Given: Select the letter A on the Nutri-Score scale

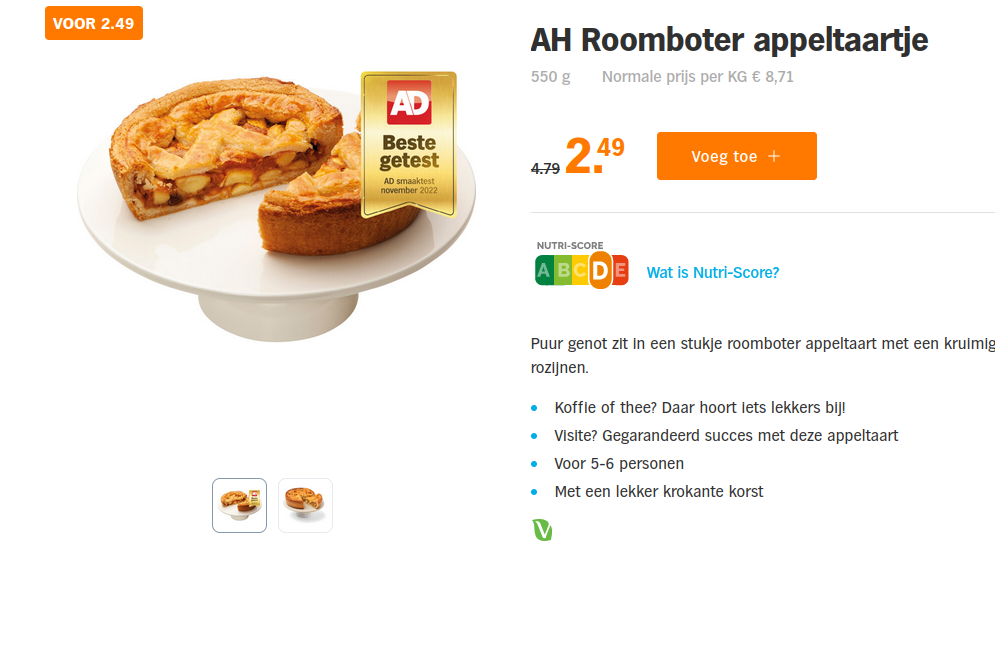Looking at the screenshot, I should pos(546,268).
